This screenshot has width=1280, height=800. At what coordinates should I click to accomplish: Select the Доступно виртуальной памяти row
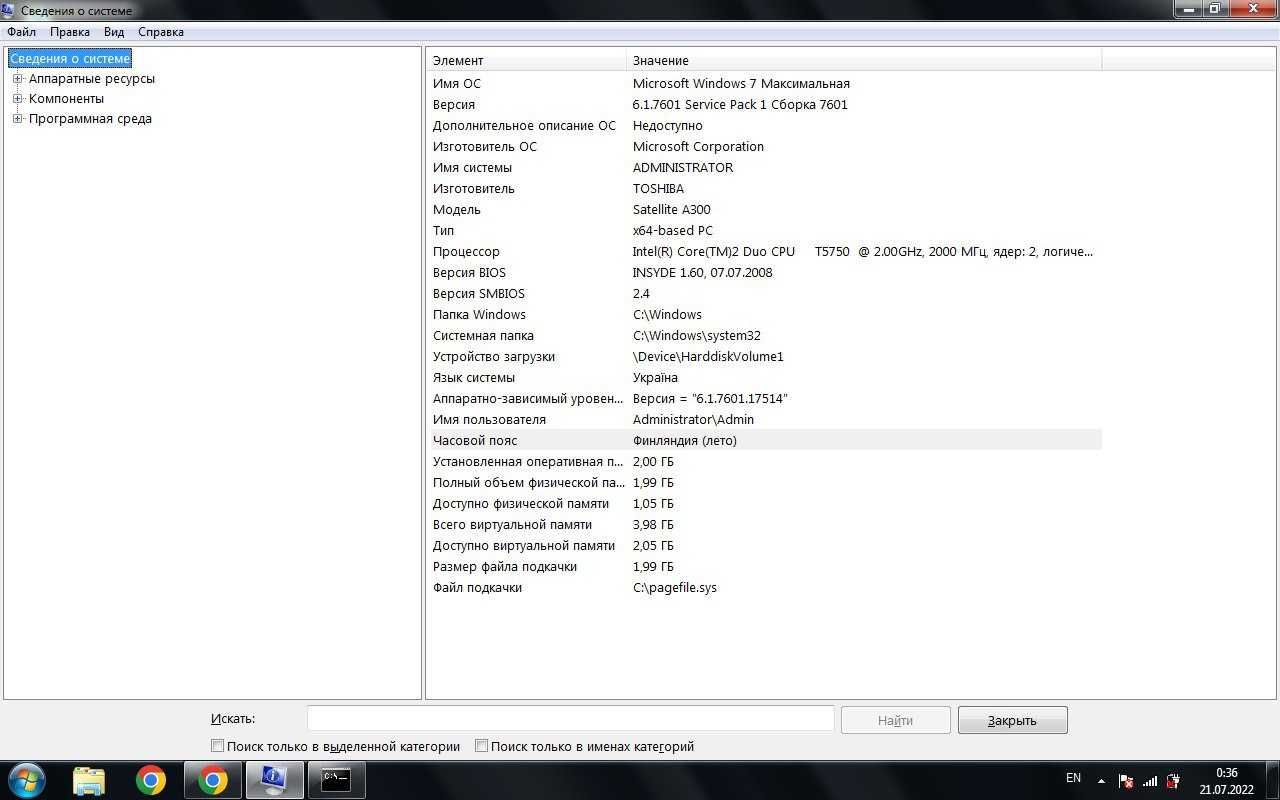coord(764,546)
